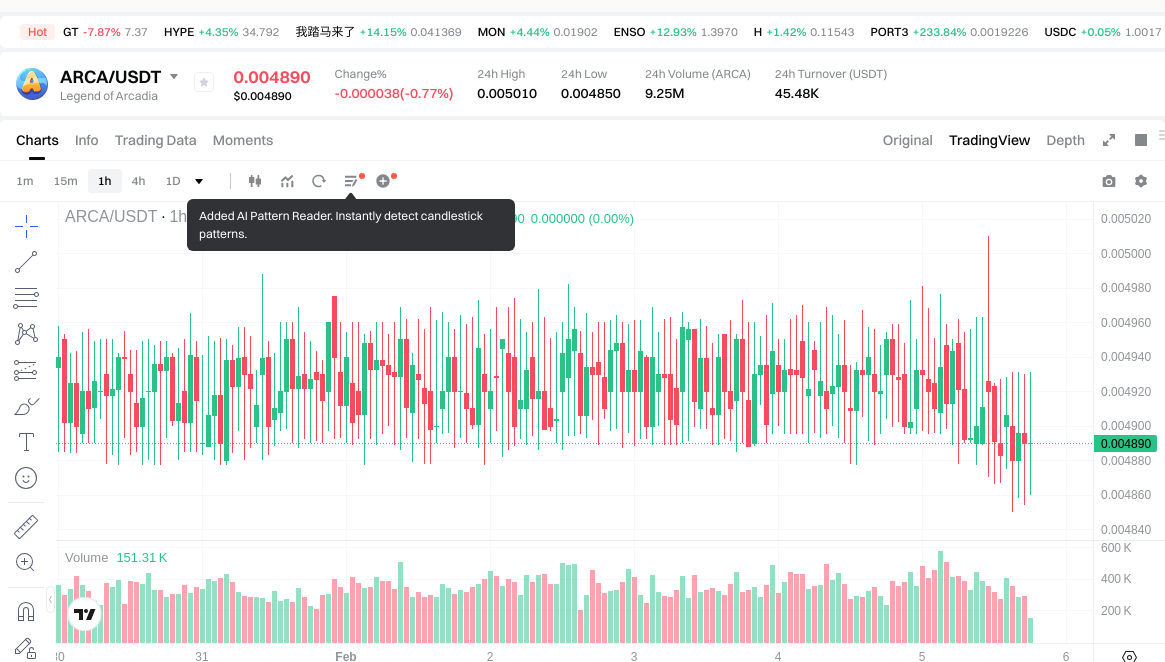Viewport: 1165px width, 662px height.
Task: Open the indicators icon in toolbar
Action: 287,181
